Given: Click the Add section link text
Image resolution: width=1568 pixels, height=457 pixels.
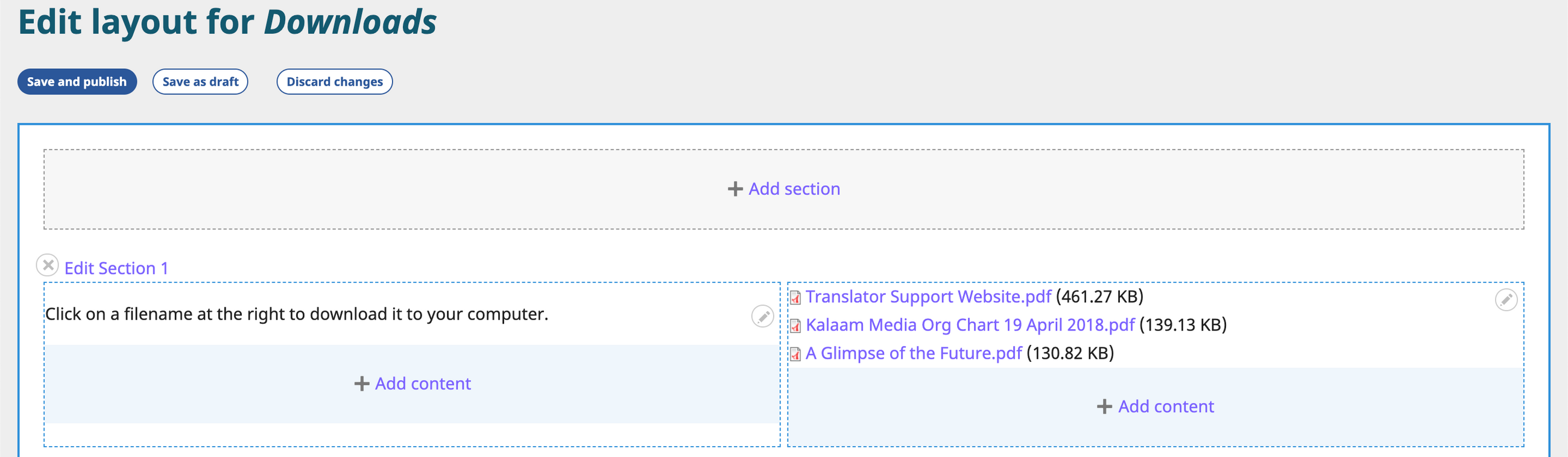Looking at the screenshot, I should (794, 189).
